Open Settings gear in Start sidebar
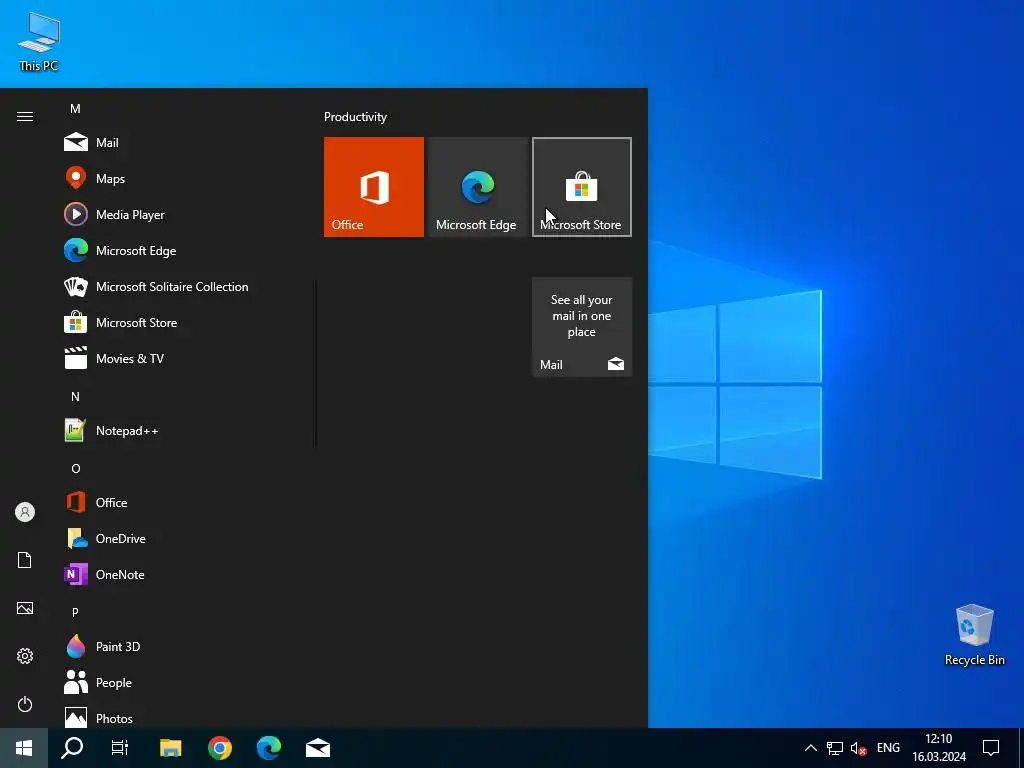 point(25,656)
